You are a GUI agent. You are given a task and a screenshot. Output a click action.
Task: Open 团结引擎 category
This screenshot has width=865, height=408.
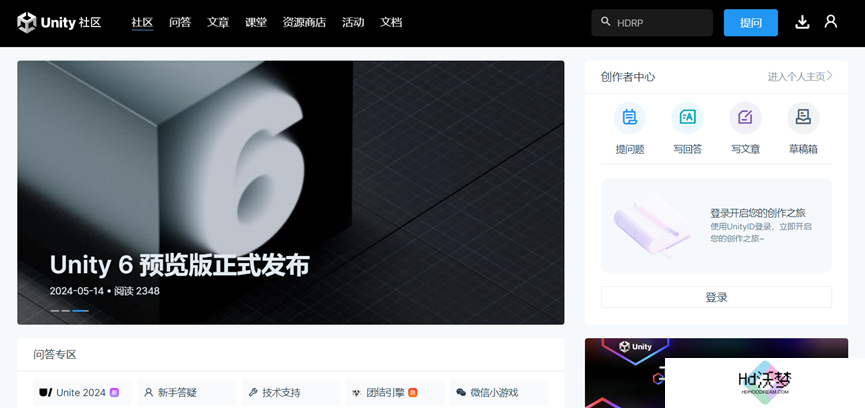(395, 393)
